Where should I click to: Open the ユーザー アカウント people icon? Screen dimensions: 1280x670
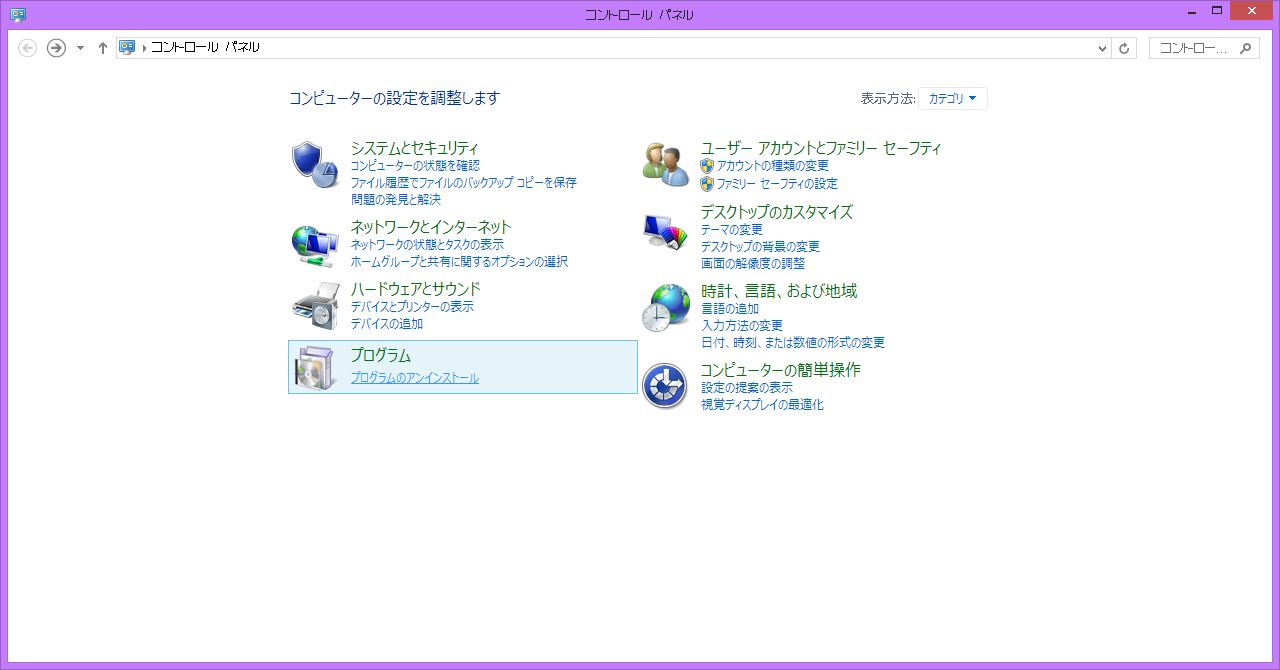point(666,165)
